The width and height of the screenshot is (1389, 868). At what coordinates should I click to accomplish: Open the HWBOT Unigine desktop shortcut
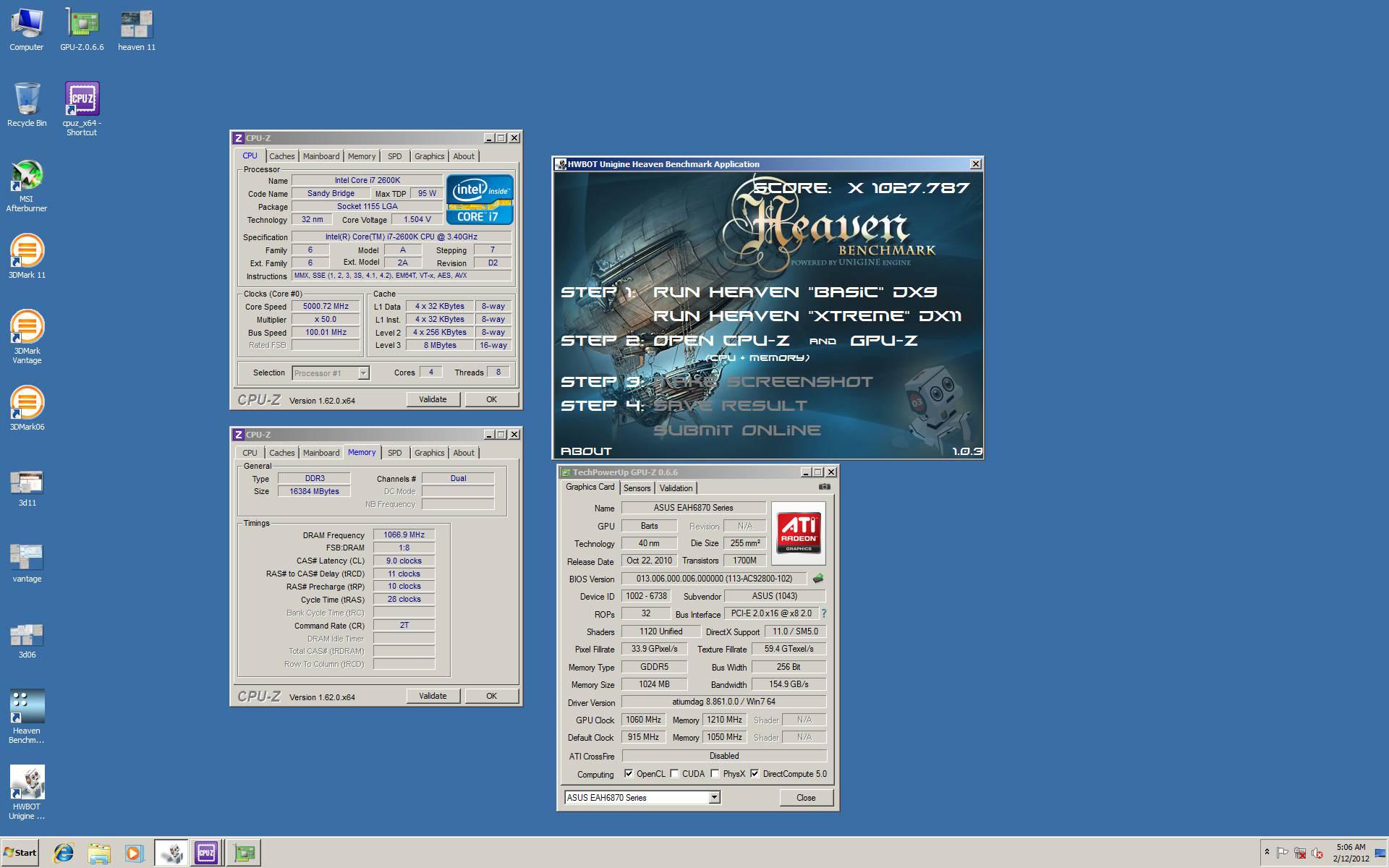coord(27,792)
